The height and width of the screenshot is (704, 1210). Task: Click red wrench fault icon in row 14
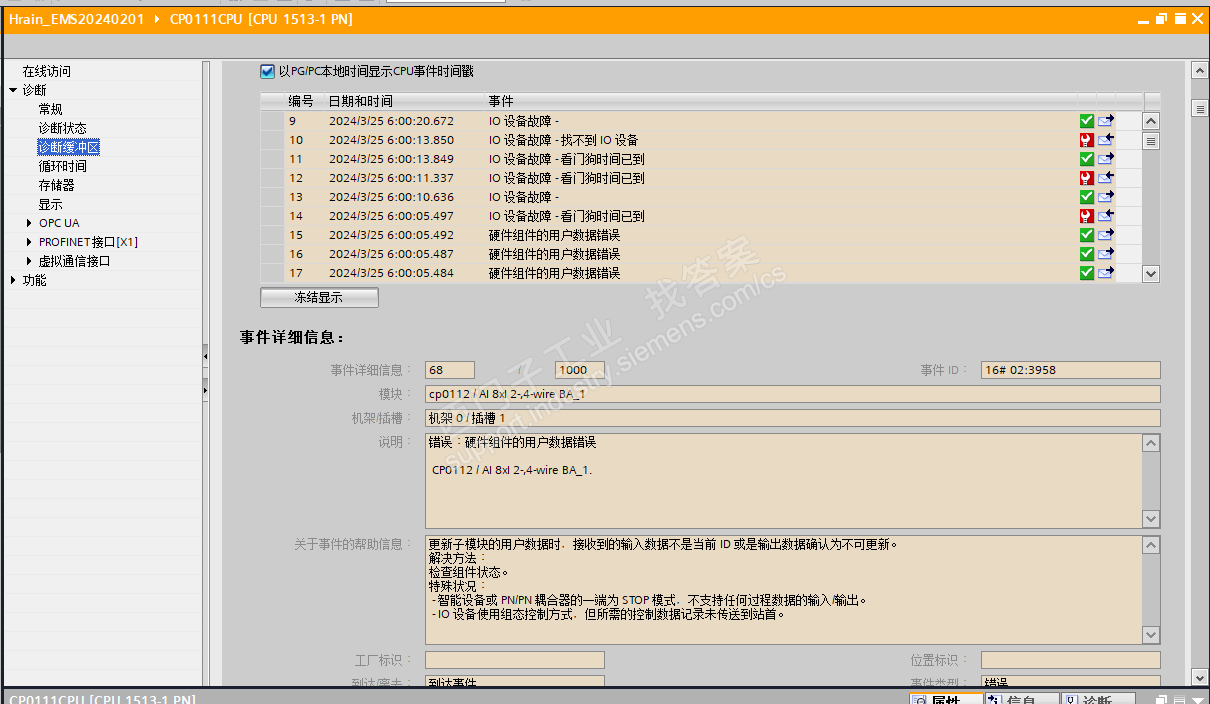tap(1086, 216)
